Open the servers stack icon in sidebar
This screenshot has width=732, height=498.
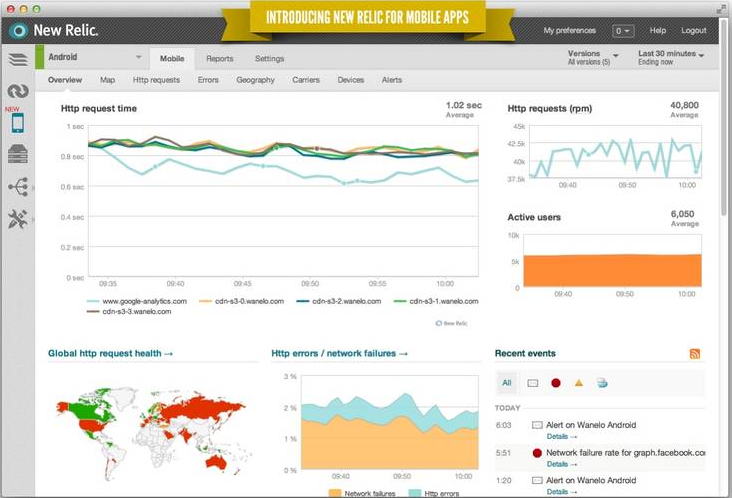(x=18, y=154)
